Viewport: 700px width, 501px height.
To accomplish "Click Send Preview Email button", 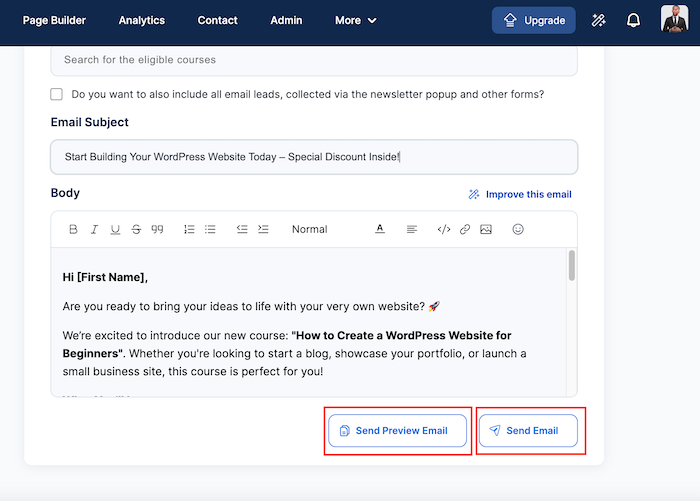I will [x=397, y=431].
